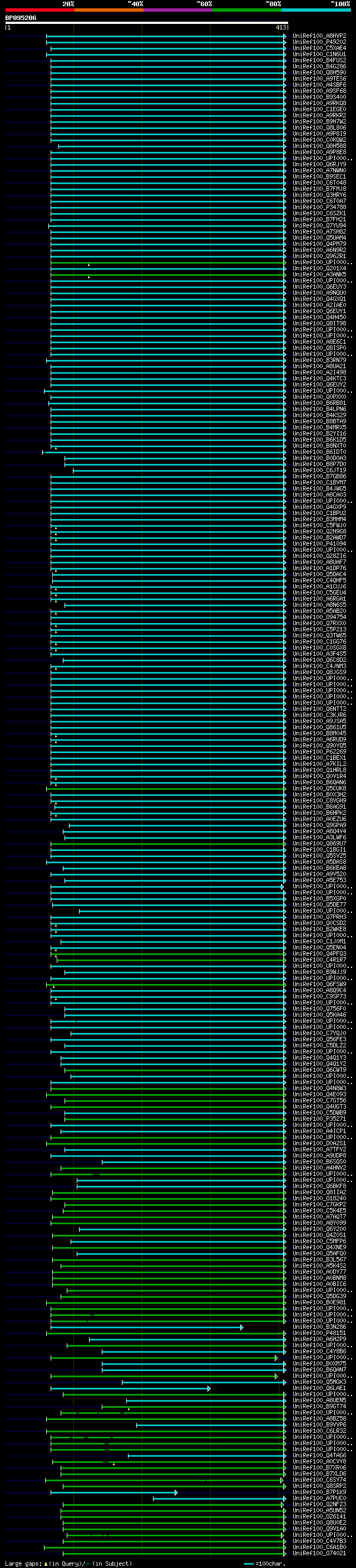
Task: Select the UniRef100_C5P213 label
Action: click(319, 630)
